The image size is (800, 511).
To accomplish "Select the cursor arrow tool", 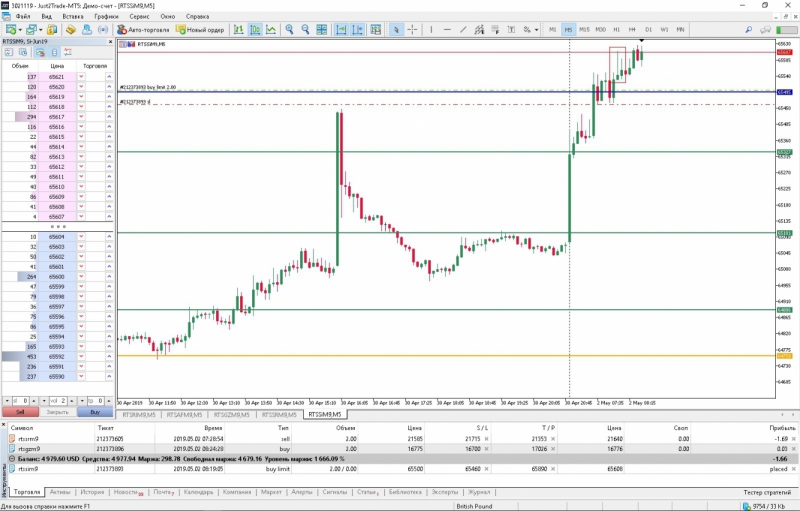I will coord(396,30).
